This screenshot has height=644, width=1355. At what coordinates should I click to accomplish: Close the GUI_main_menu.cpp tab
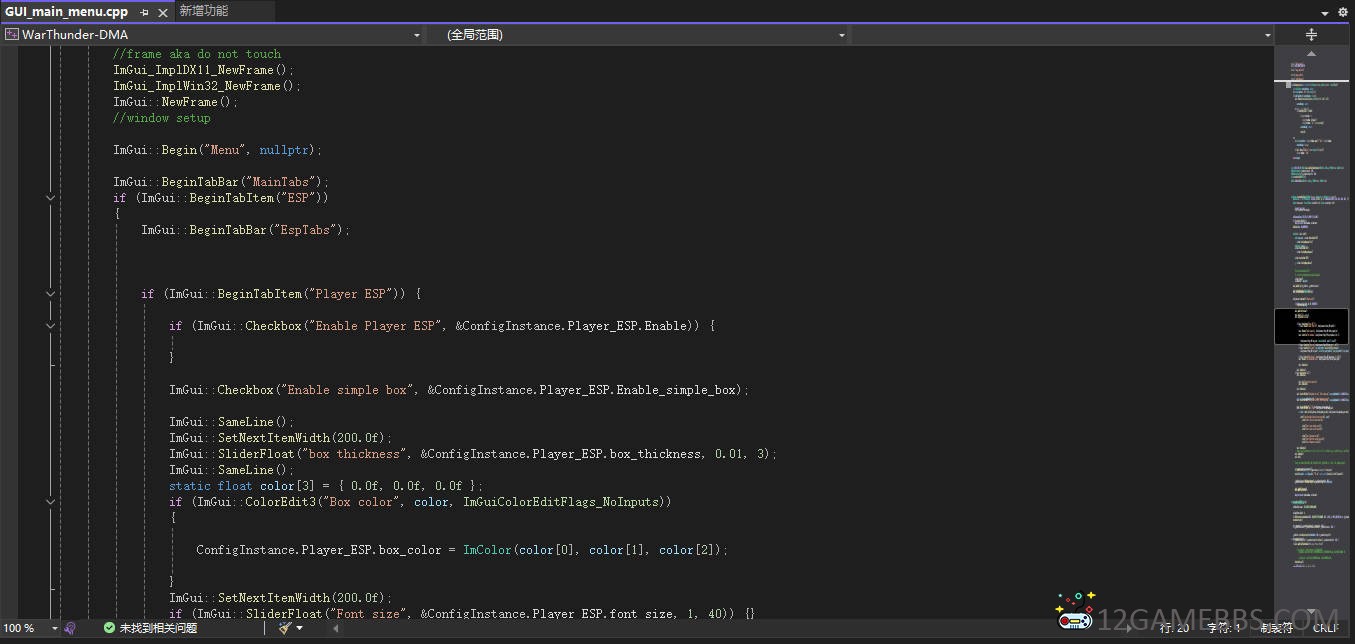[163, 12]
